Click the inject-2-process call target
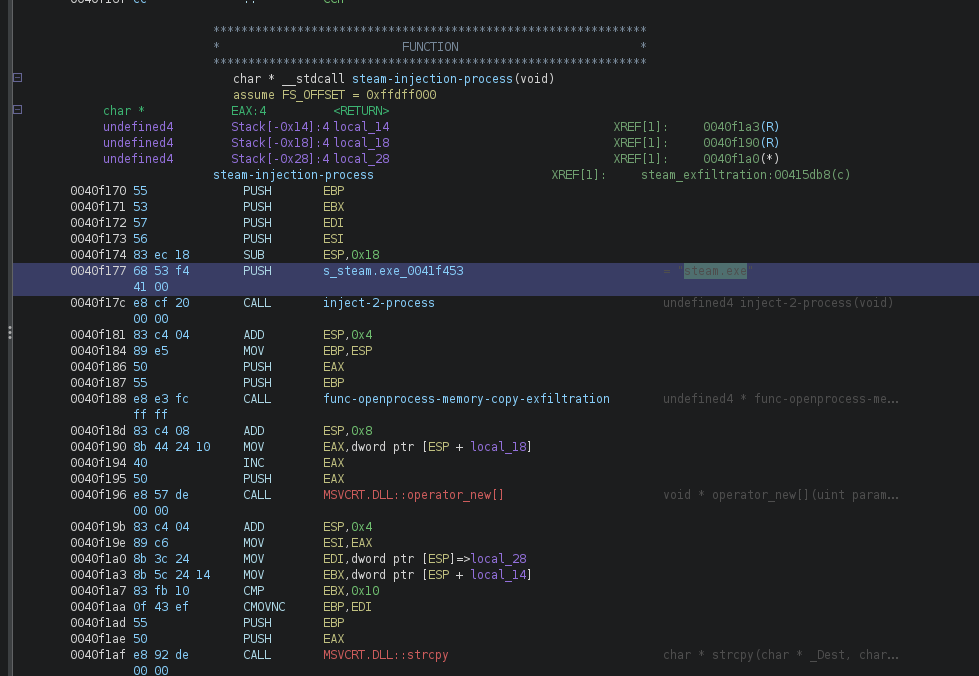Image resolution: width=979 pixels, height=676 pixels. pos(379,303)
